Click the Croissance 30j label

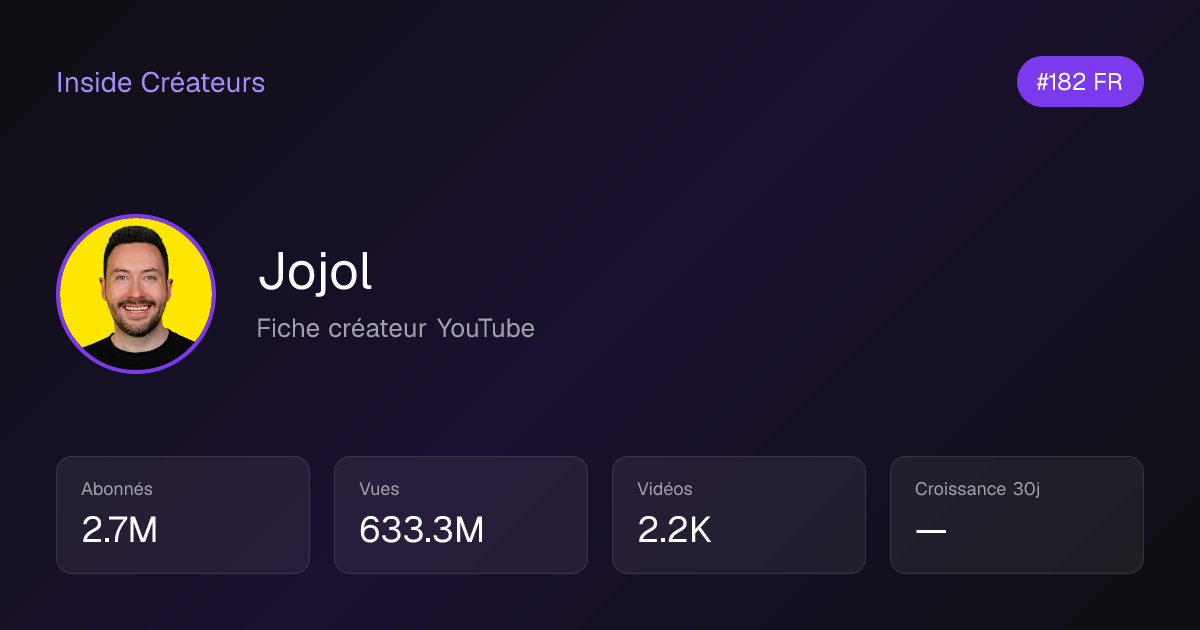[975, 489]
